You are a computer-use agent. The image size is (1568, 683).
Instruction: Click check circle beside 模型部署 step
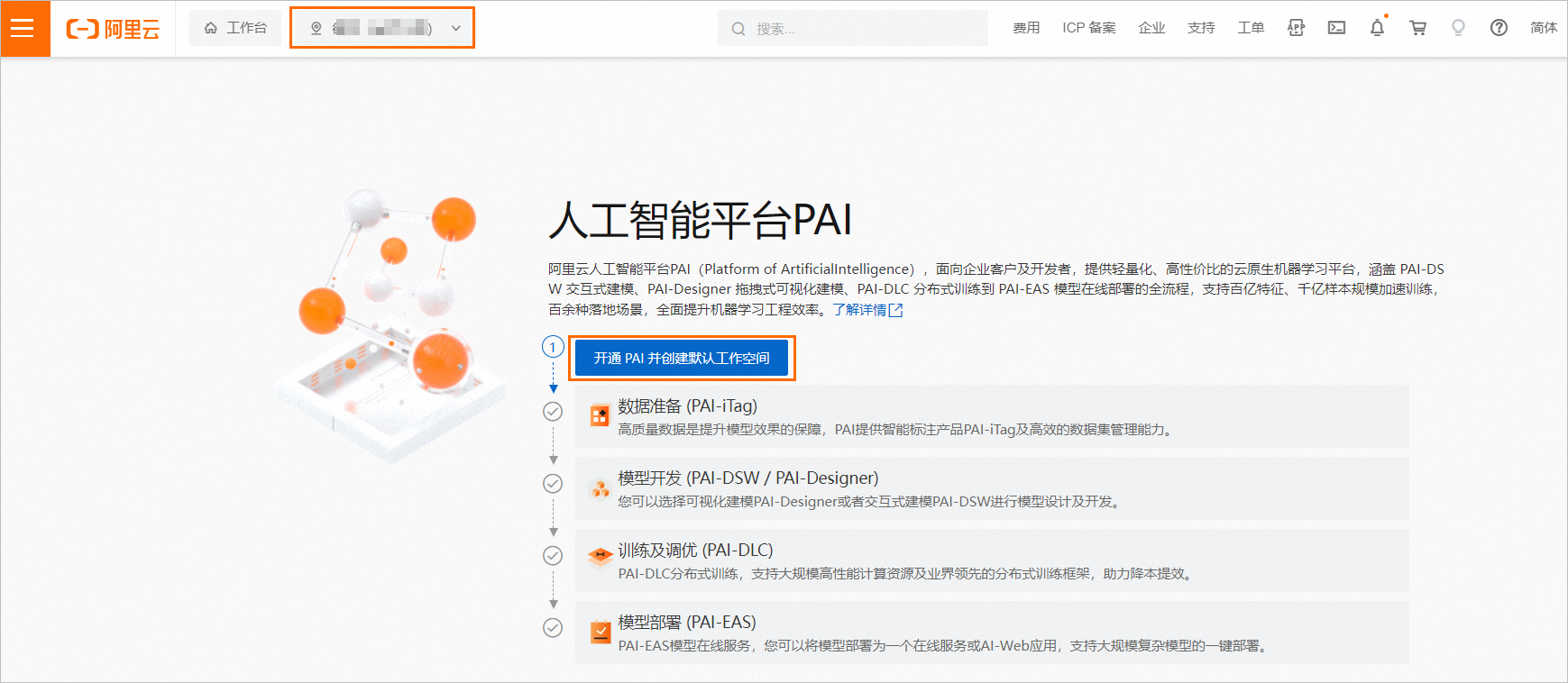point(553,628)
